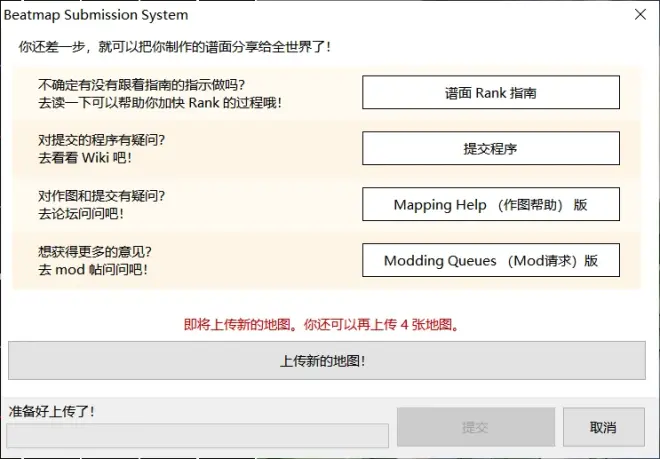The width and height of the screenshot is (660, 459).
Task: Click the text 去读一下可以帮助你加快 Rank 的过程哦!
Action: (160, 103)
